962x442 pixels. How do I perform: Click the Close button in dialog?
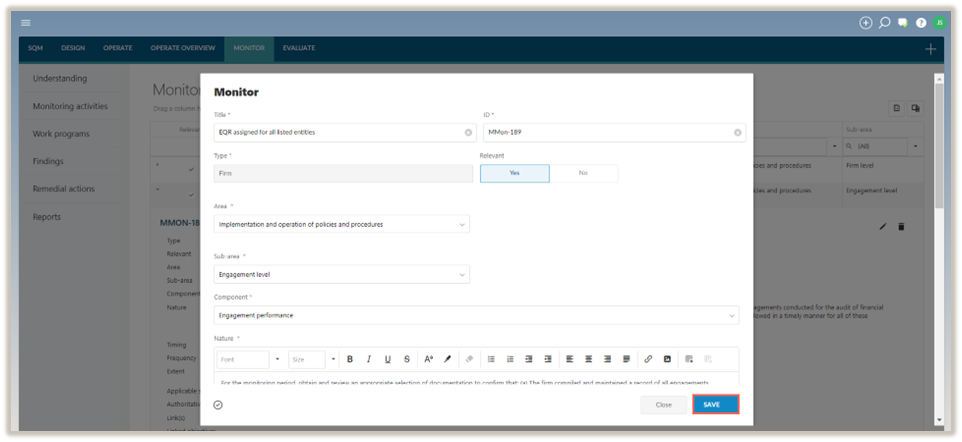coord(662,405)
